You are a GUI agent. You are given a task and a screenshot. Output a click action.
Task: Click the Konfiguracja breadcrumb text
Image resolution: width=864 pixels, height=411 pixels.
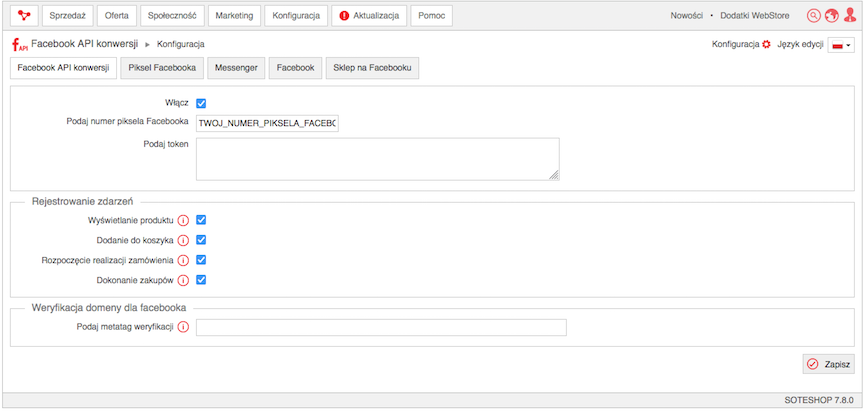tap(181, 45)
